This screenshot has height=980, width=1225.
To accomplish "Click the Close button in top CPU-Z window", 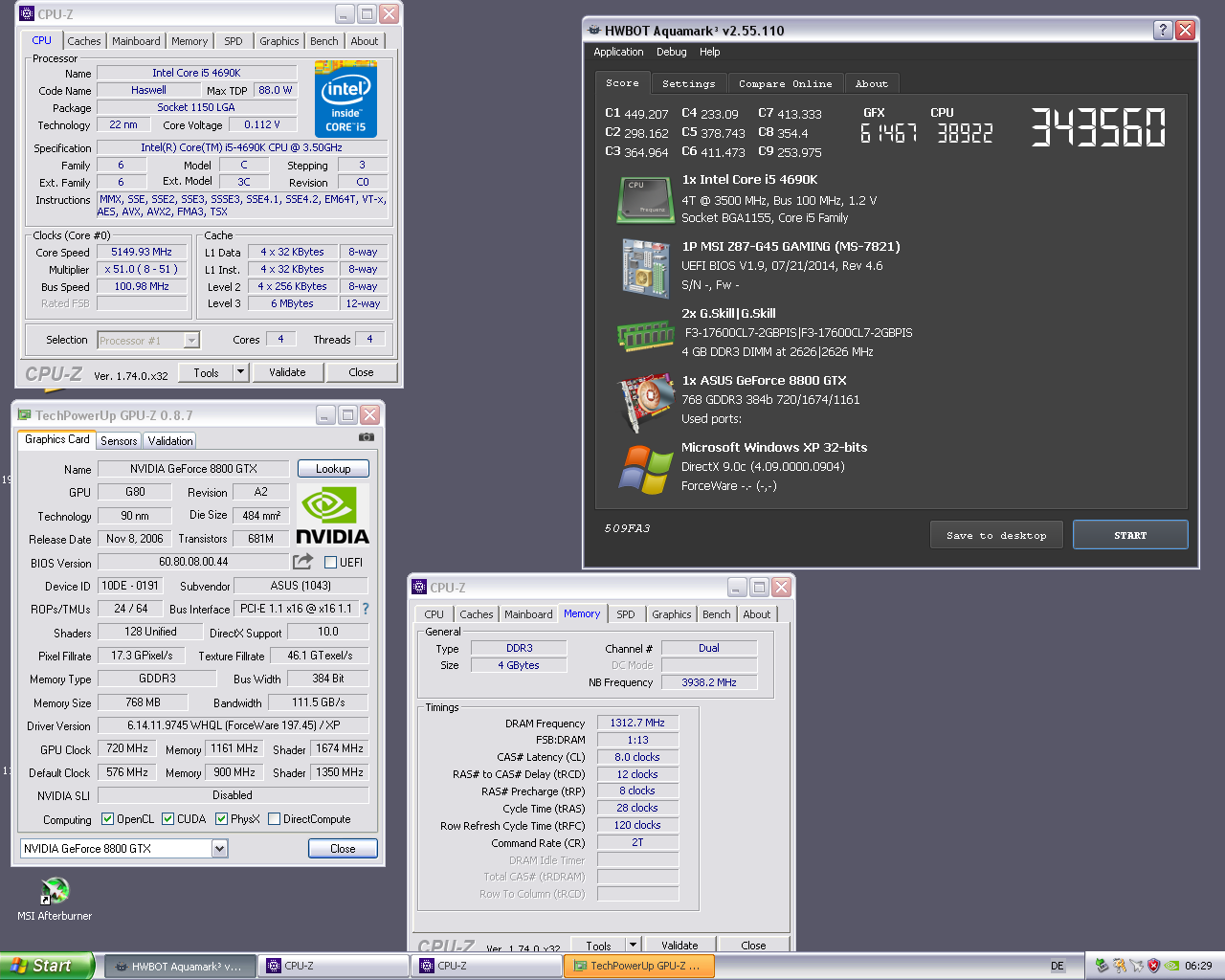I will click(361, 372).
